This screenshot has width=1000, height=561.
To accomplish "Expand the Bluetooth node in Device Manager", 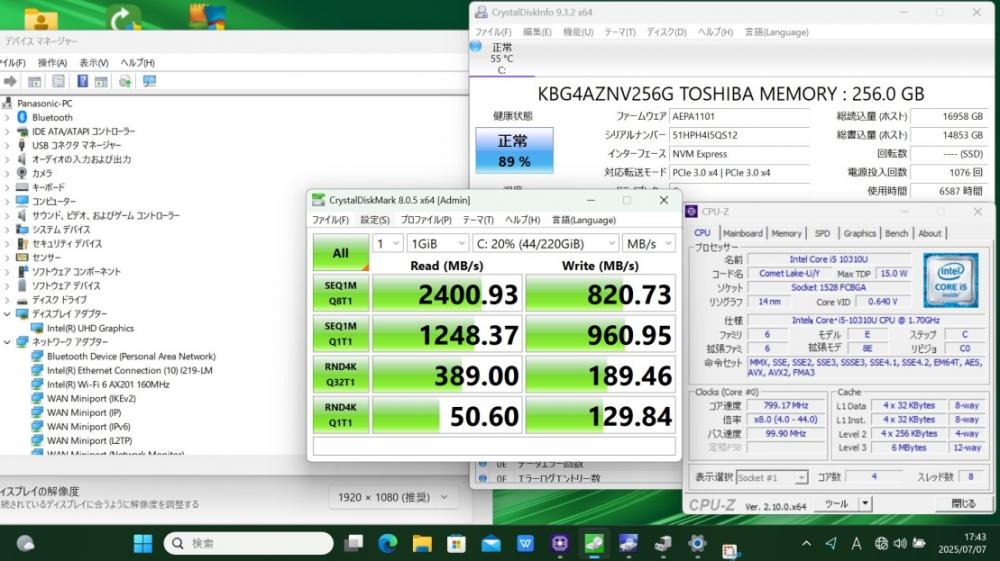I will (7, 117).
